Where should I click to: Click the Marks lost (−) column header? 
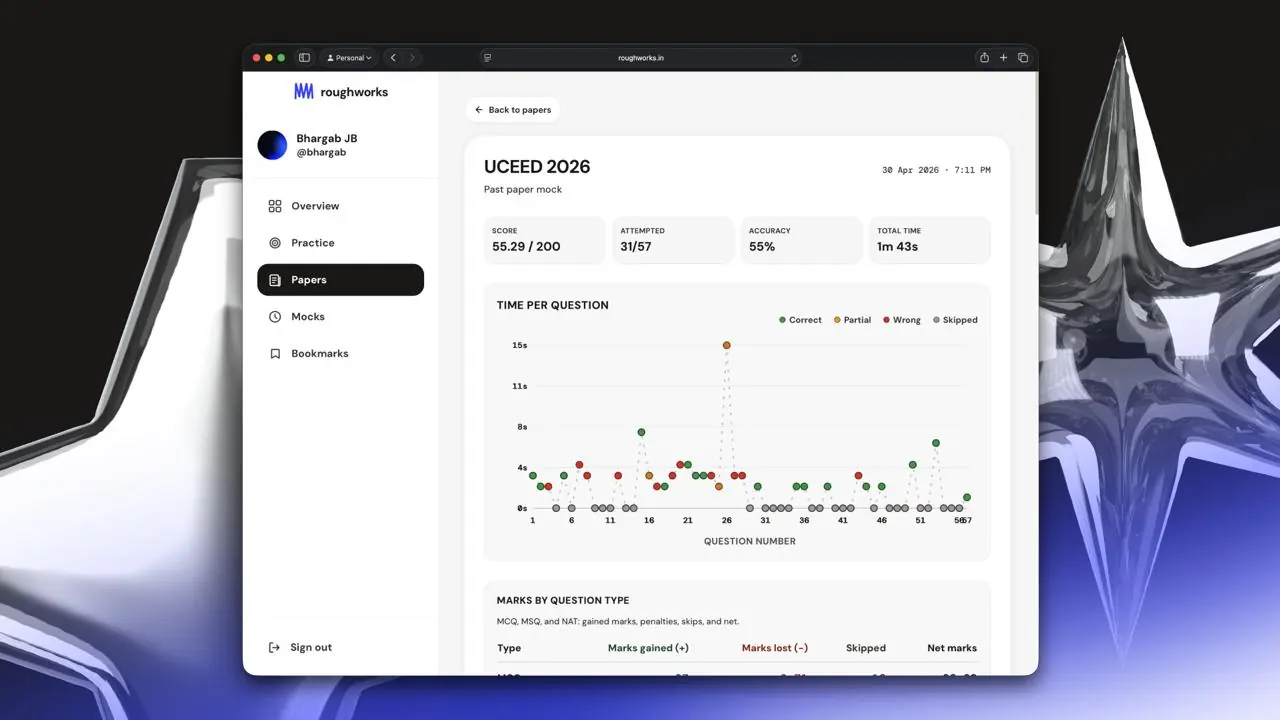pyautogui.click(x=775, y=648)
